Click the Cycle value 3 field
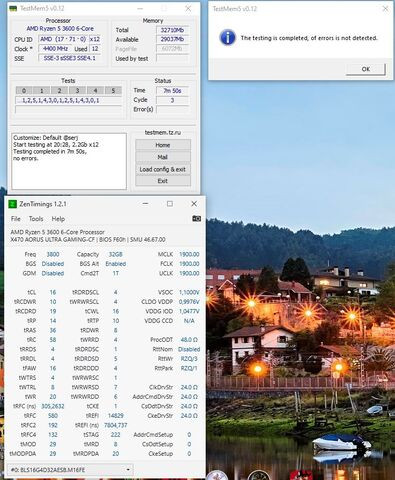This screenshot has width=395, height=480. click(172, 100)
